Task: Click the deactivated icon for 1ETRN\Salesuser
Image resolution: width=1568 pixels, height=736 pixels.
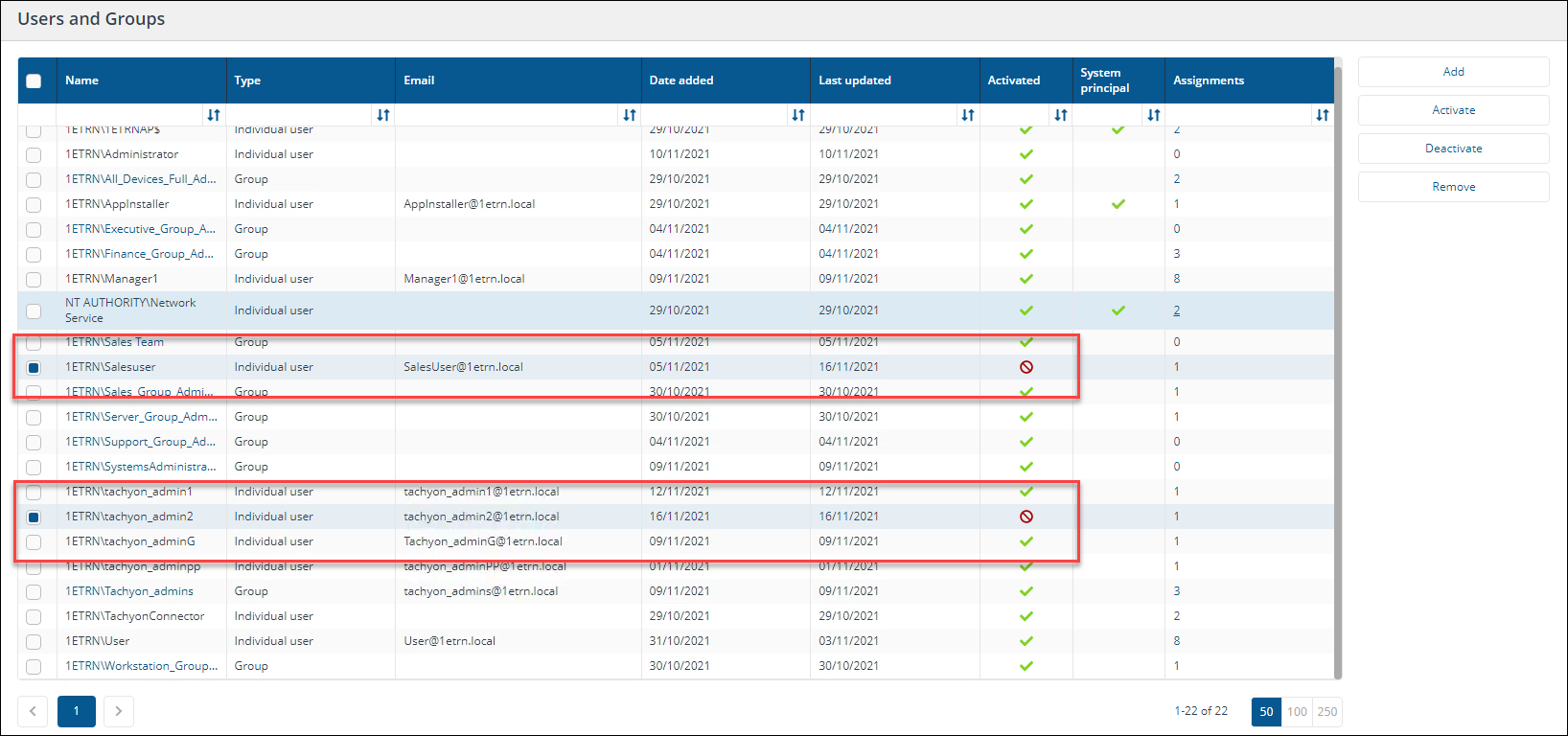Action: [x=1026, y=367]
